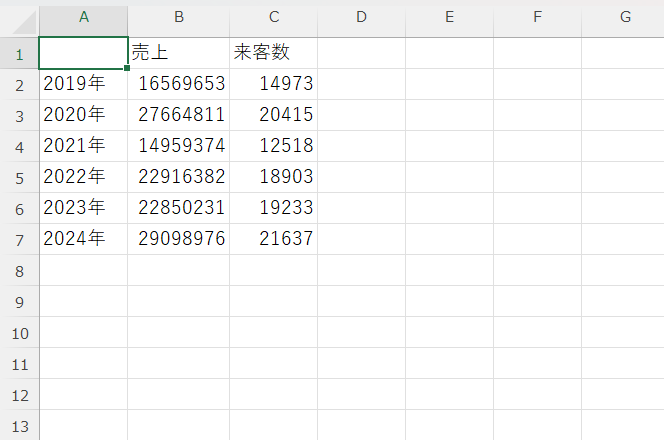The image size is (664, 440).
Task: Select row 5 header
Action: click(19, 177)
